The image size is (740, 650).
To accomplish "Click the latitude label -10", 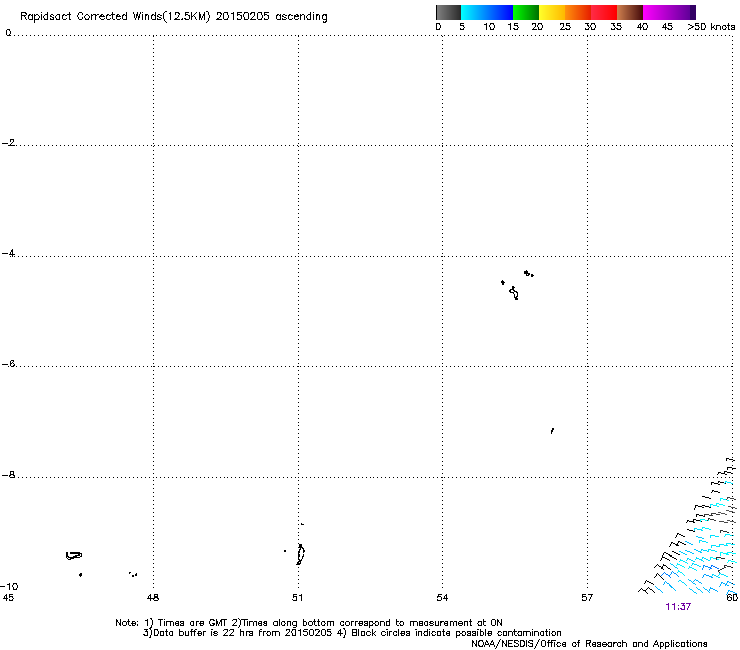I will [9, 586].
